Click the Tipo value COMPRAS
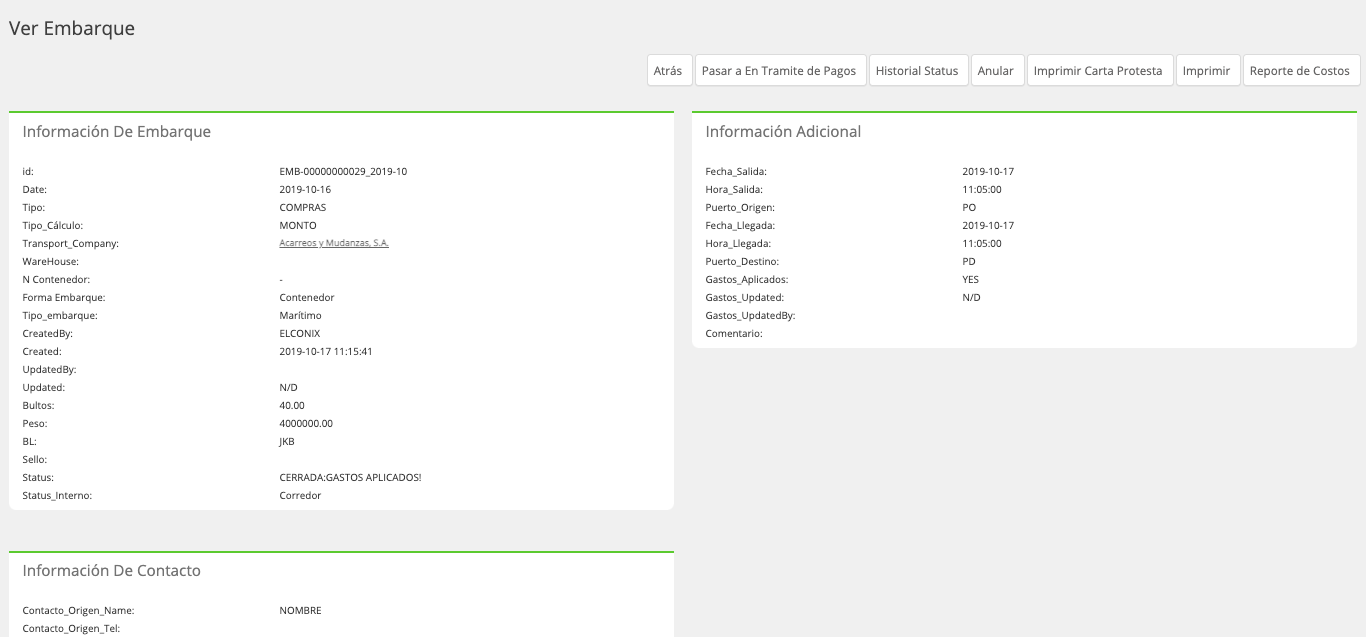The height and width of the screenshot is (637, 1366). (303, 207)
